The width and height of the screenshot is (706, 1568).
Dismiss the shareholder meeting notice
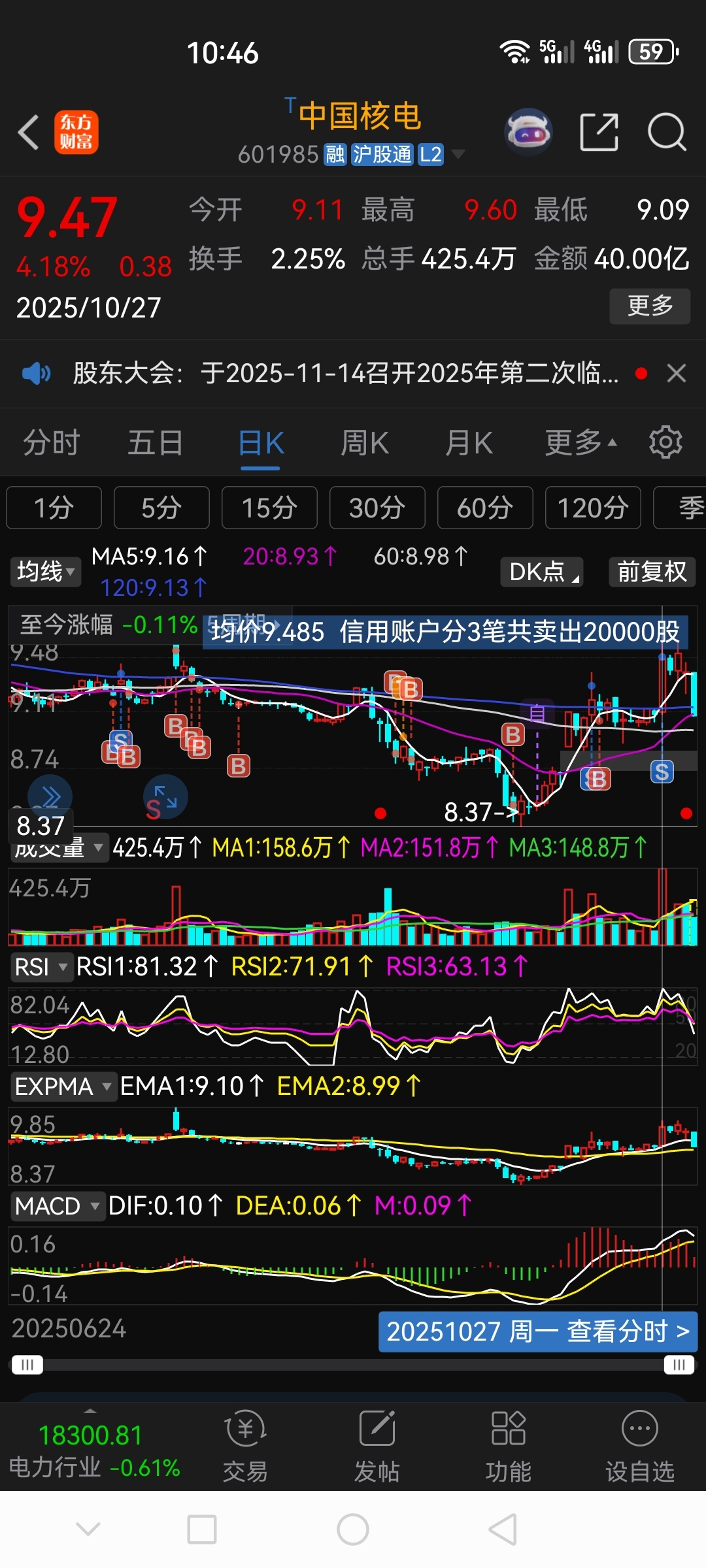(677, 374)
